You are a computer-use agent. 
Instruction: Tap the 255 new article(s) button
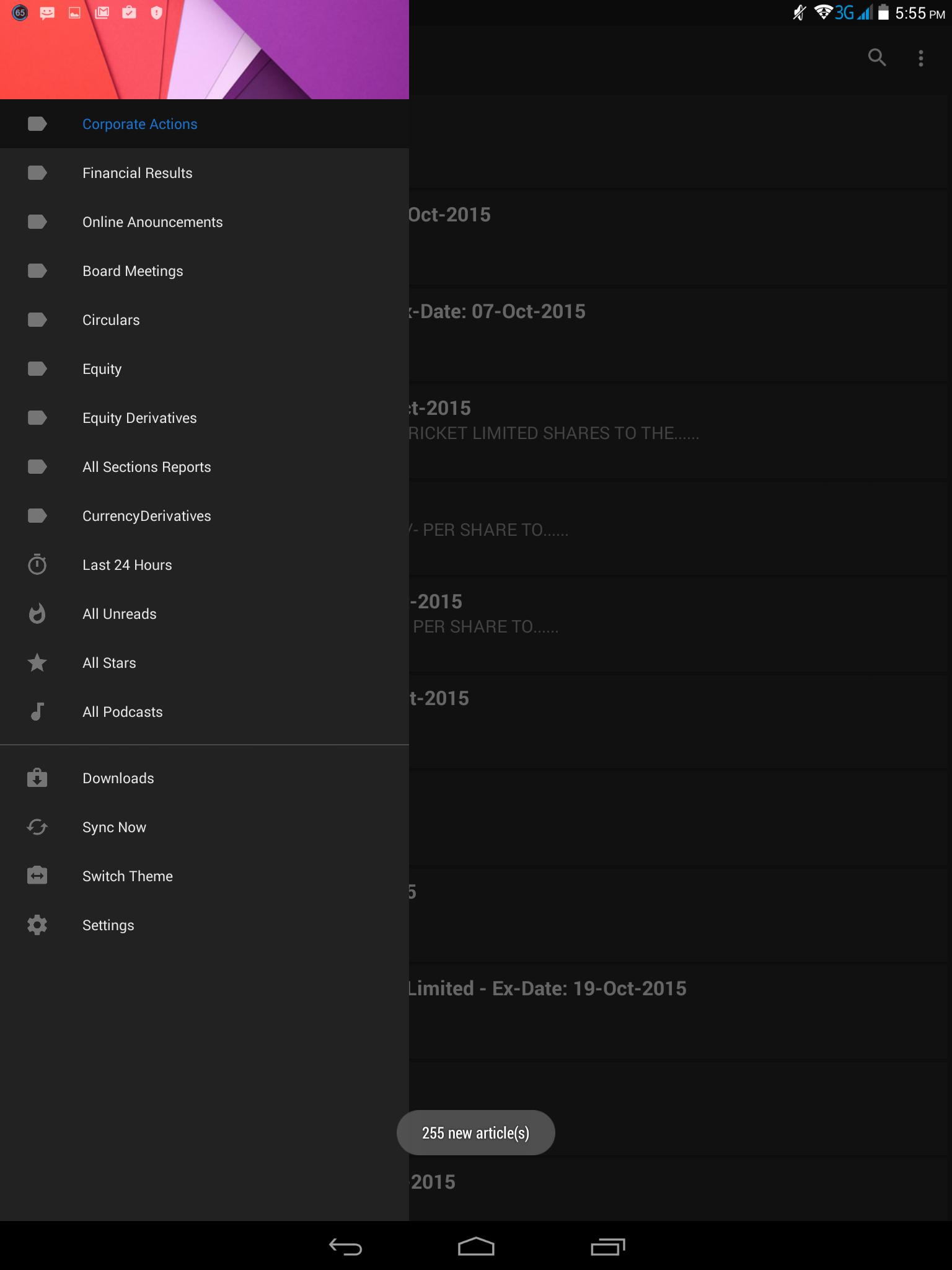point(475,1133)
